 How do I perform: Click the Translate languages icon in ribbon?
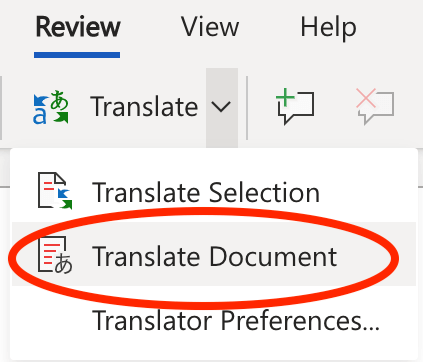pyautogui.click(x=51, y=107)
